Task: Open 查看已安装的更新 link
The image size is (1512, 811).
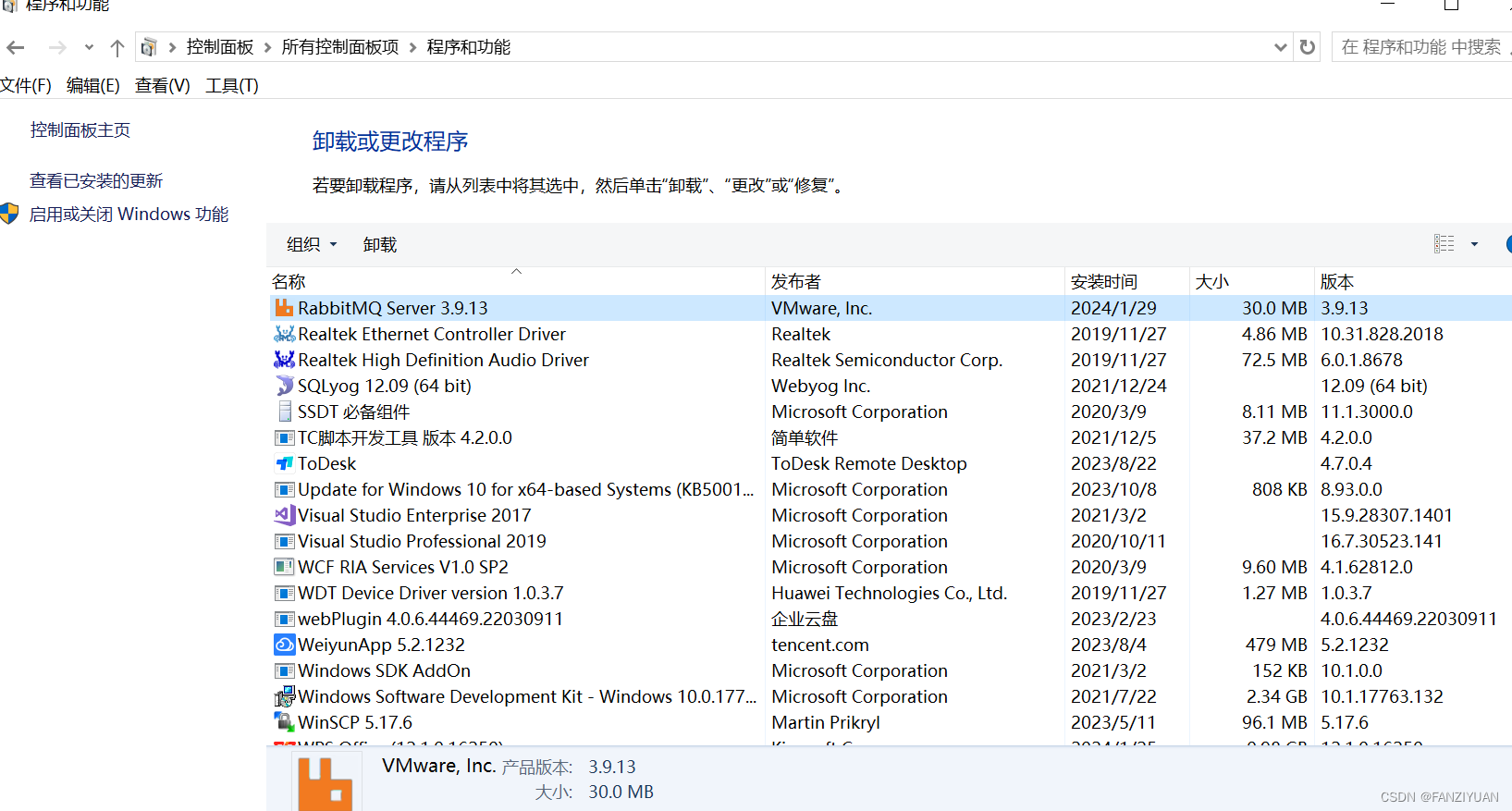Action: pyautogui.click(x=96, y=180)
